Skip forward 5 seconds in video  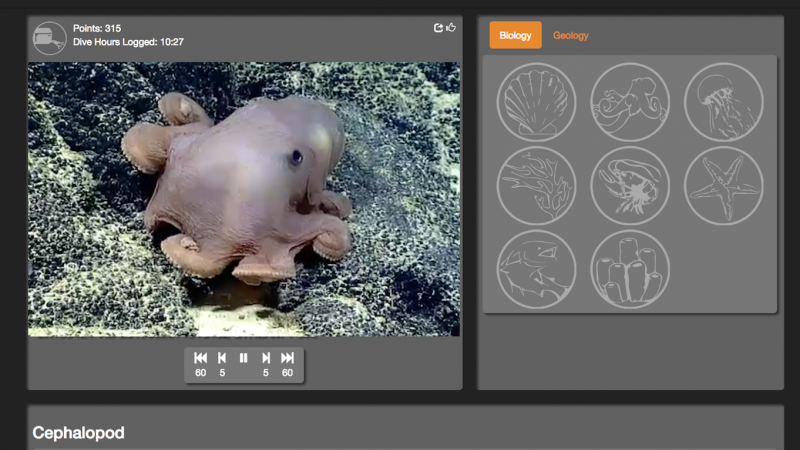tap(266, 358)
